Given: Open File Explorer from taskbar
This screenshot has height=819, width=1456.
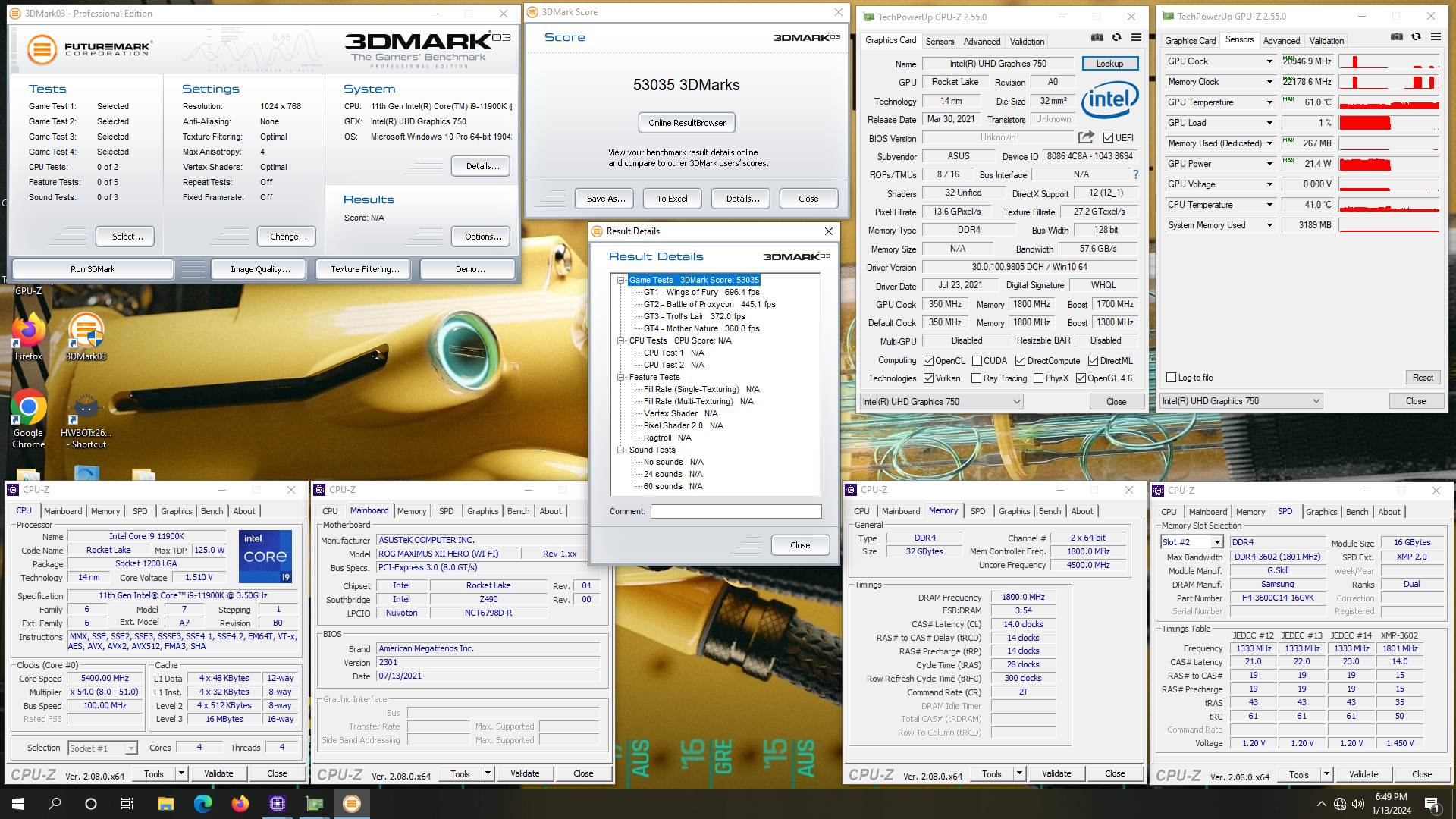Looking at the screenshot, I should pos(165,804).
